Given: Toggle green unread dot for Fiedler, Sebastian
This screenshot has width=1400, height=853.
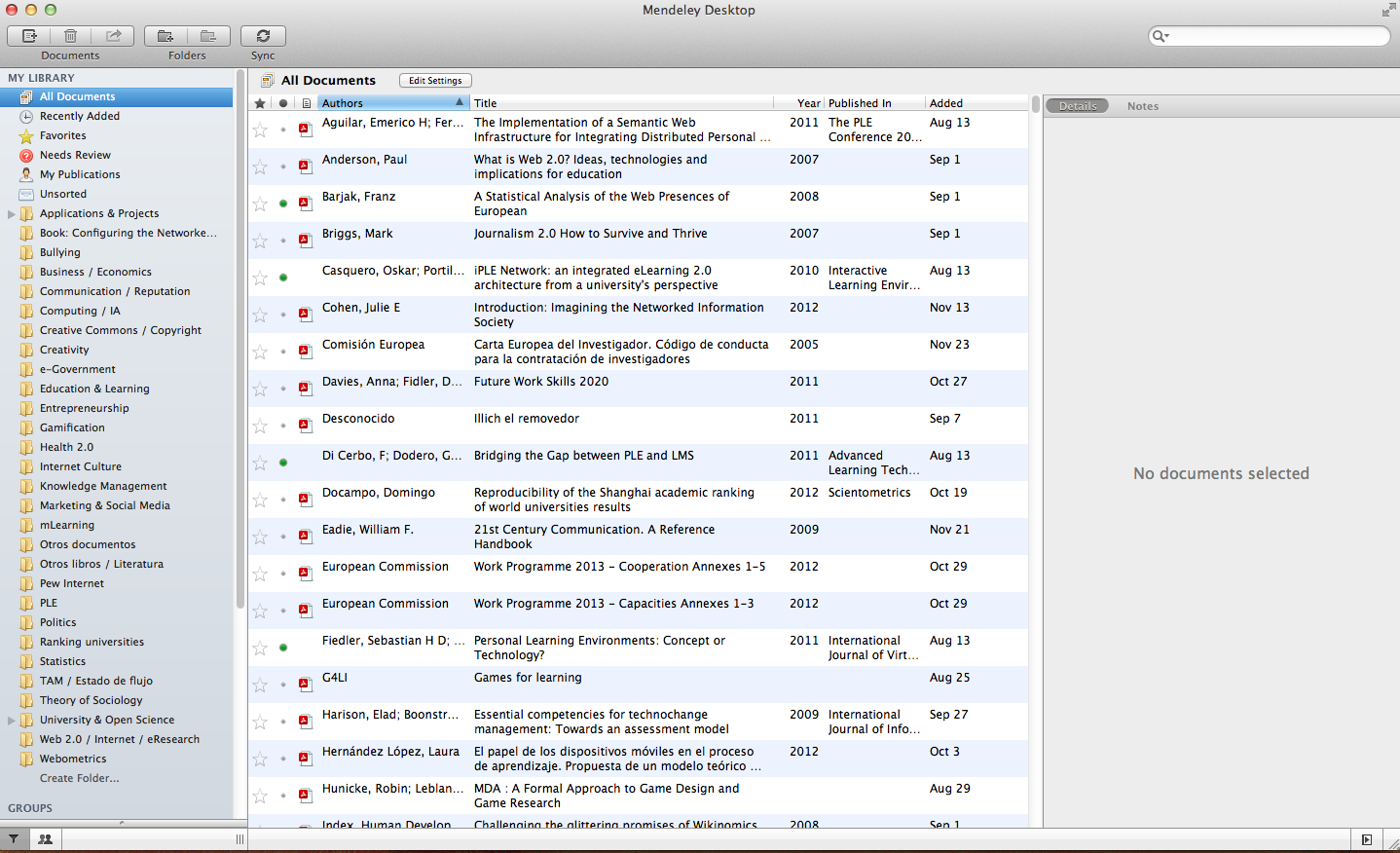Looking at the screenshot, I should 283,648.
